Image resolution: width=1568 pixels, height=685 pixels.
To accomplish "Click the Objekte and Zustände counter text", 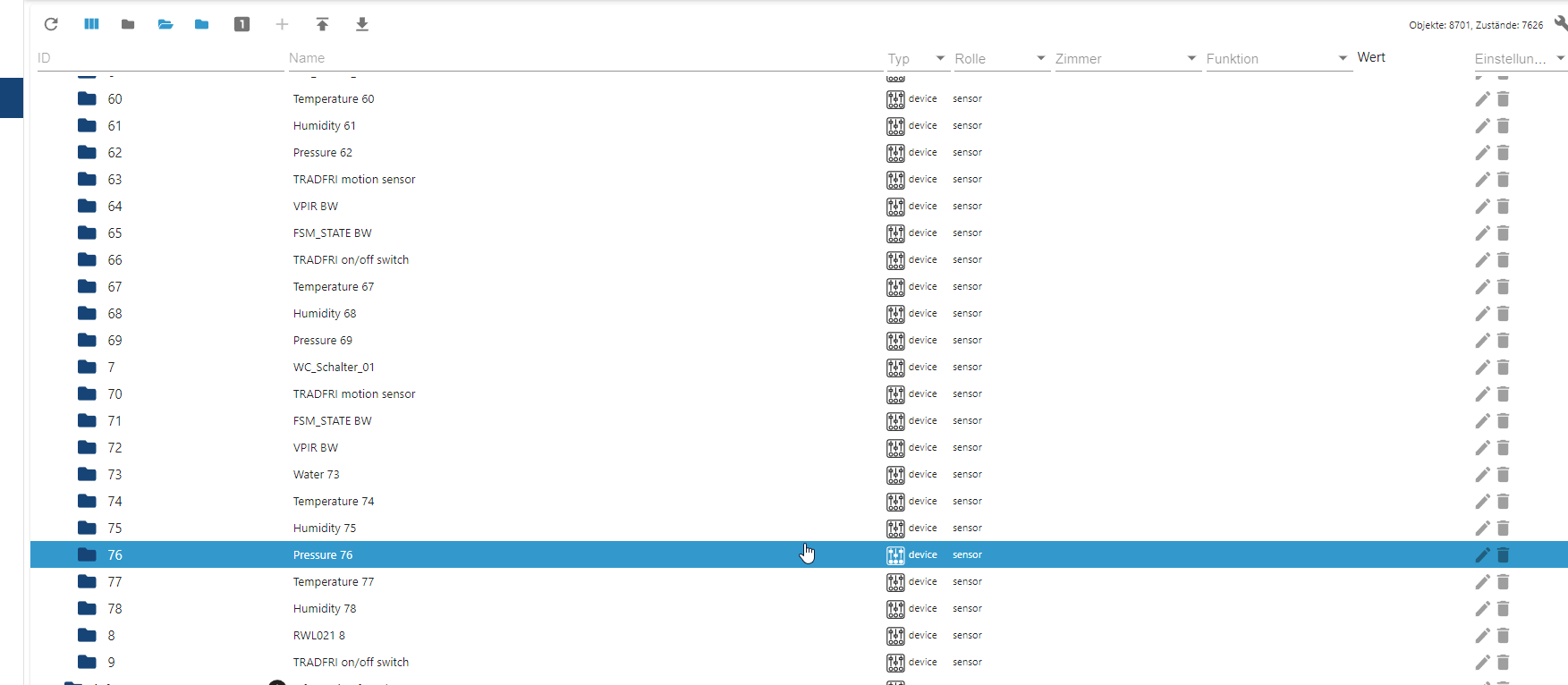I will point(1476,25).
